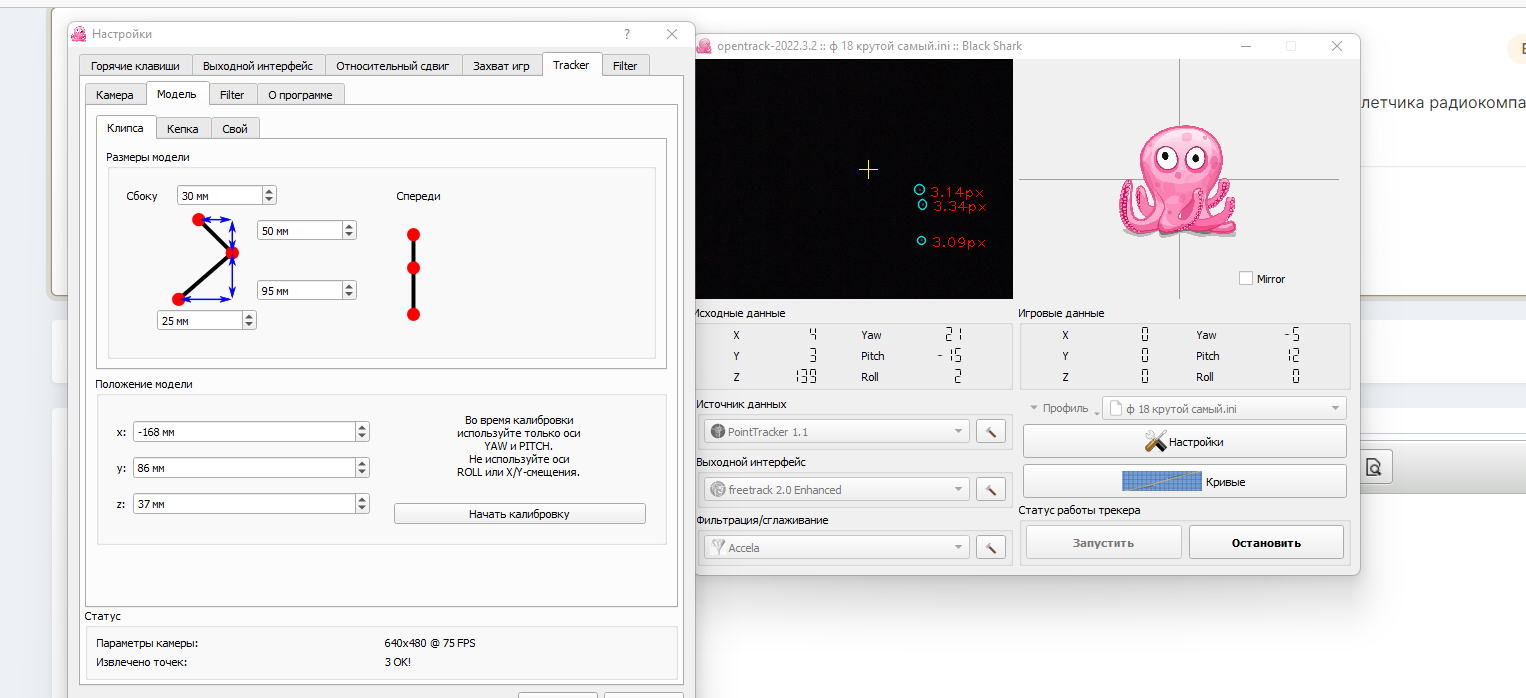Select the Клипса model tab
1526x698 pixels.
(x=126, y=128)
